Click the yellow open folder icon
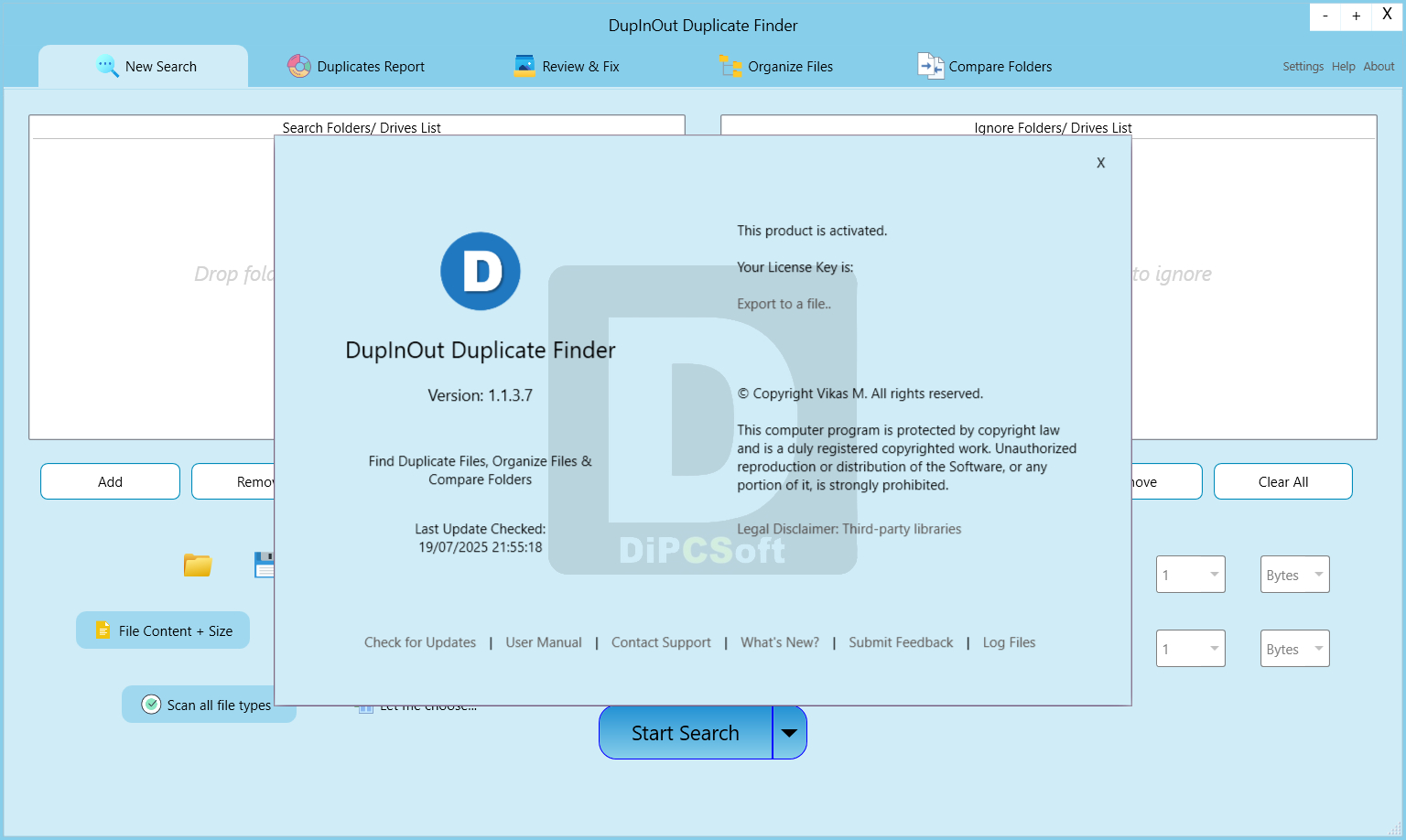The image size is (1406, 840). [198, 565]
